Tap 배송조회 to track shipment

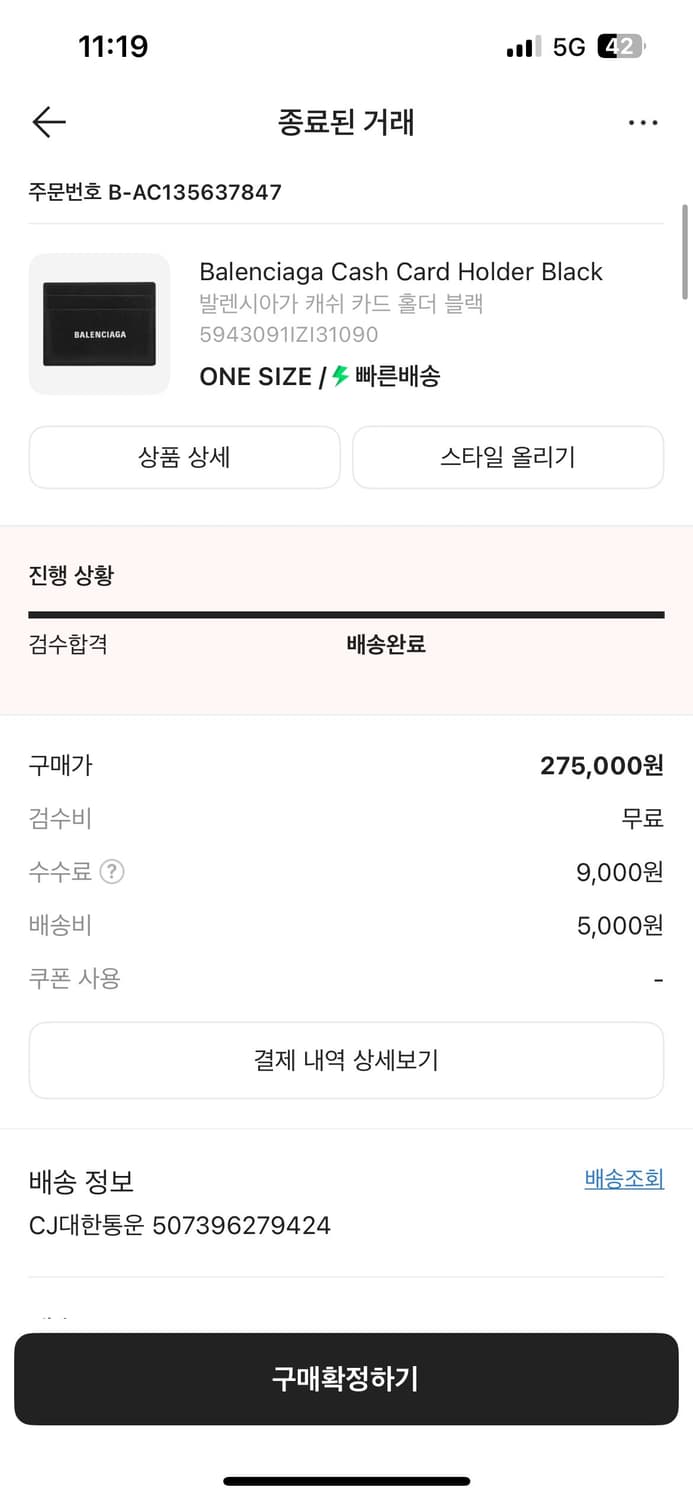click(x=624, y=1181)
